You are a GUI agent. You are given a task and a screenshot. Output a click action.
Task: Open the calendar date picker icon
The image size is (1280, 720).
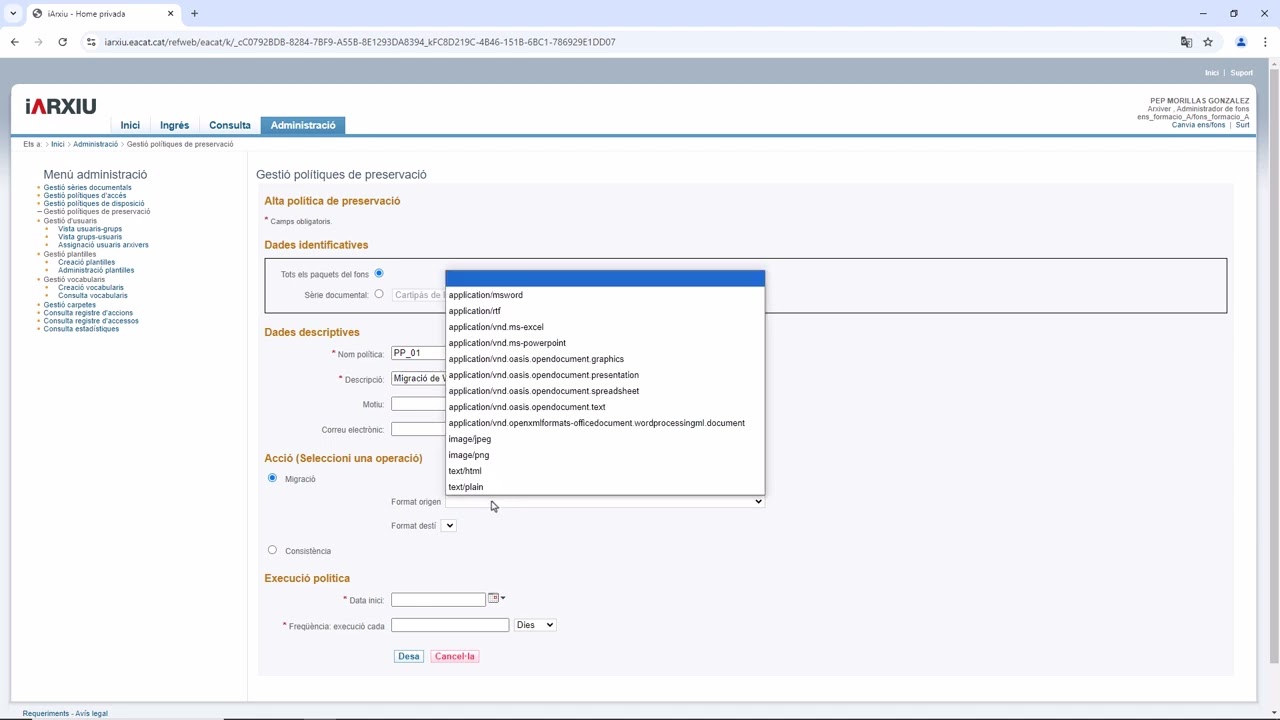click(493, 598)
